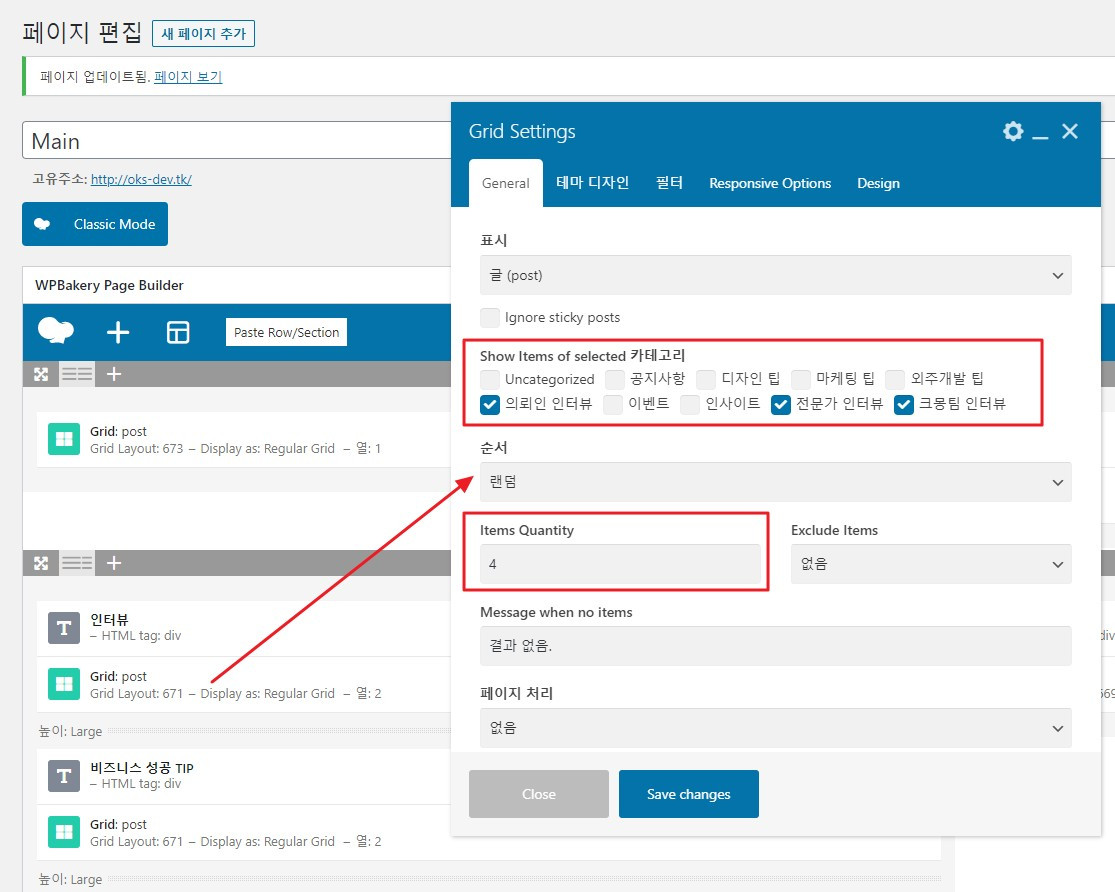Screen dimensions: 1115x892
Task: Add column to first row plus icon
Action: click(114, 374)
